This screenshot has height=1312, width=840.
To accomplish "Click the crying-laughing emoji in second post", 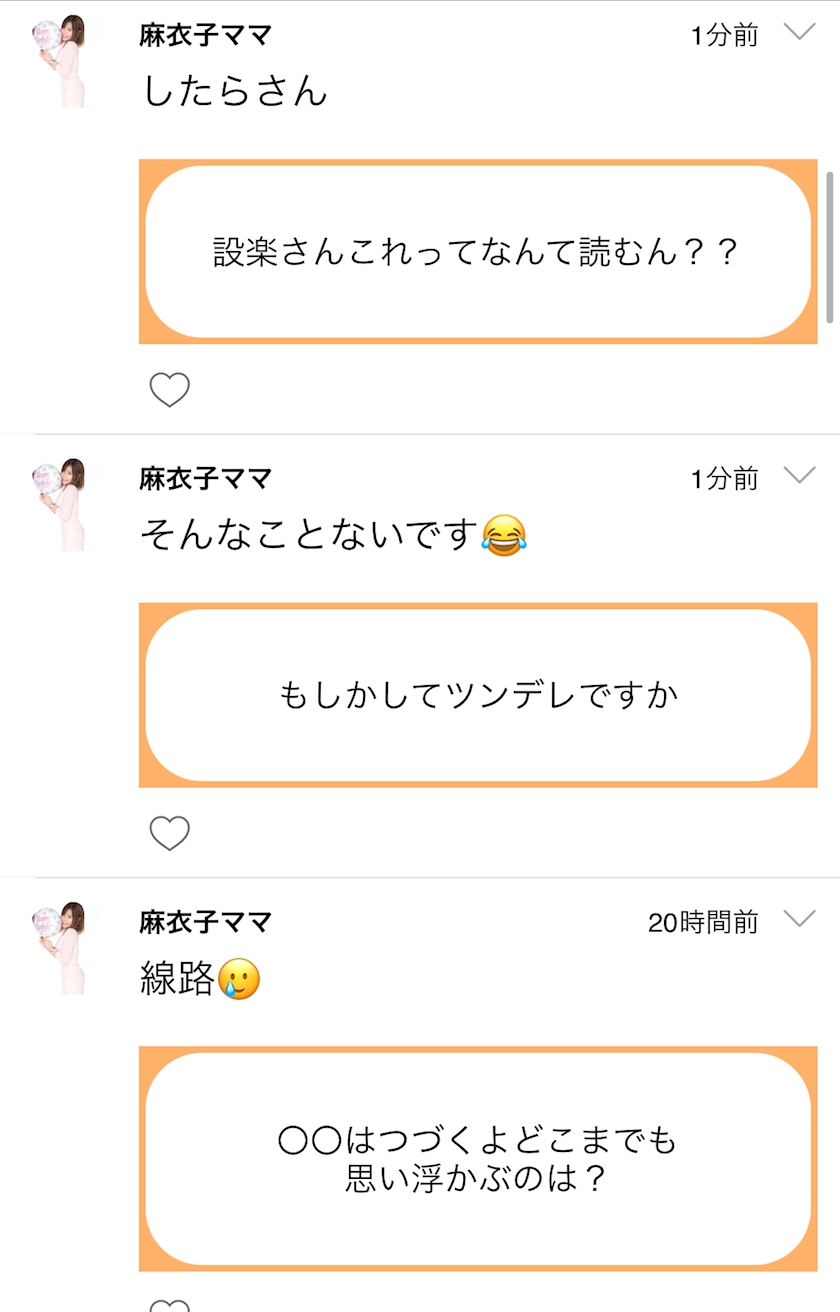I will click(503, 536).
